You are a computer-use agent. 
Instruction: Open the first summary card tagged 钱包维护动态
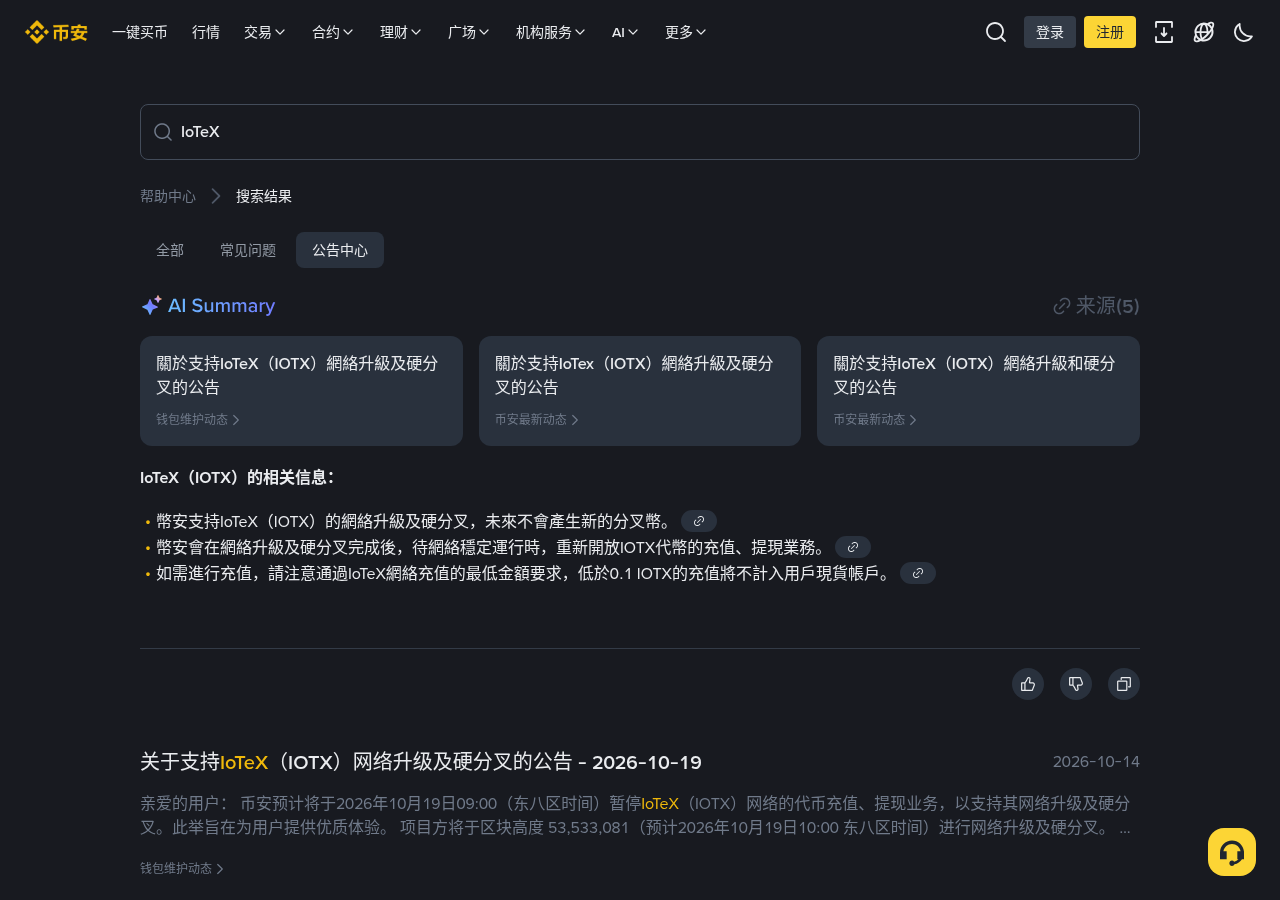(301, 391)
